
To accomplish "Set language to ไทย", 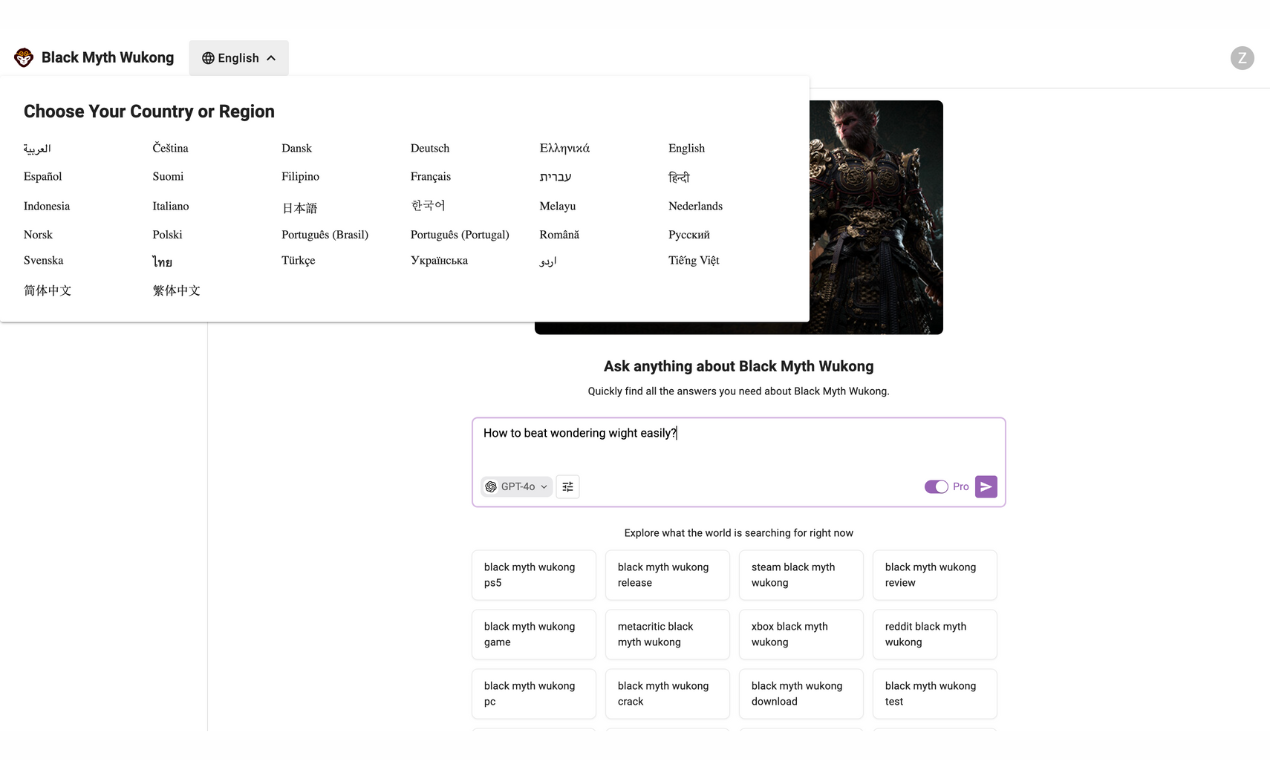I will [x=163, y=262].
